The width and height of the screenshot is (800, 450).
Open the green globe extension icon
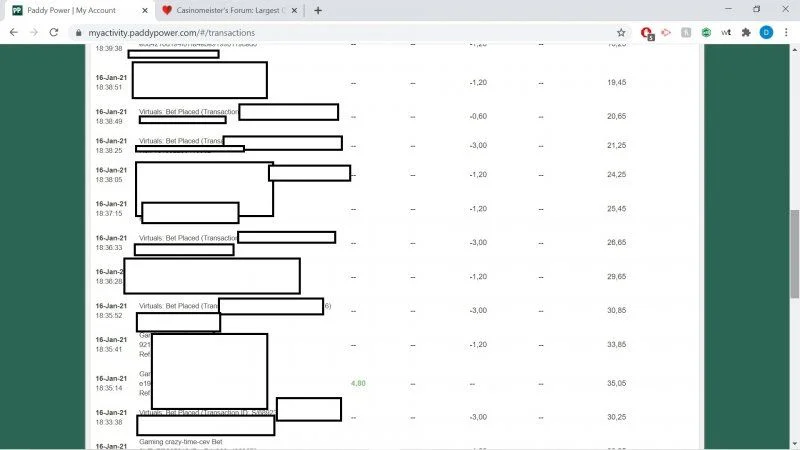[706, 33]
